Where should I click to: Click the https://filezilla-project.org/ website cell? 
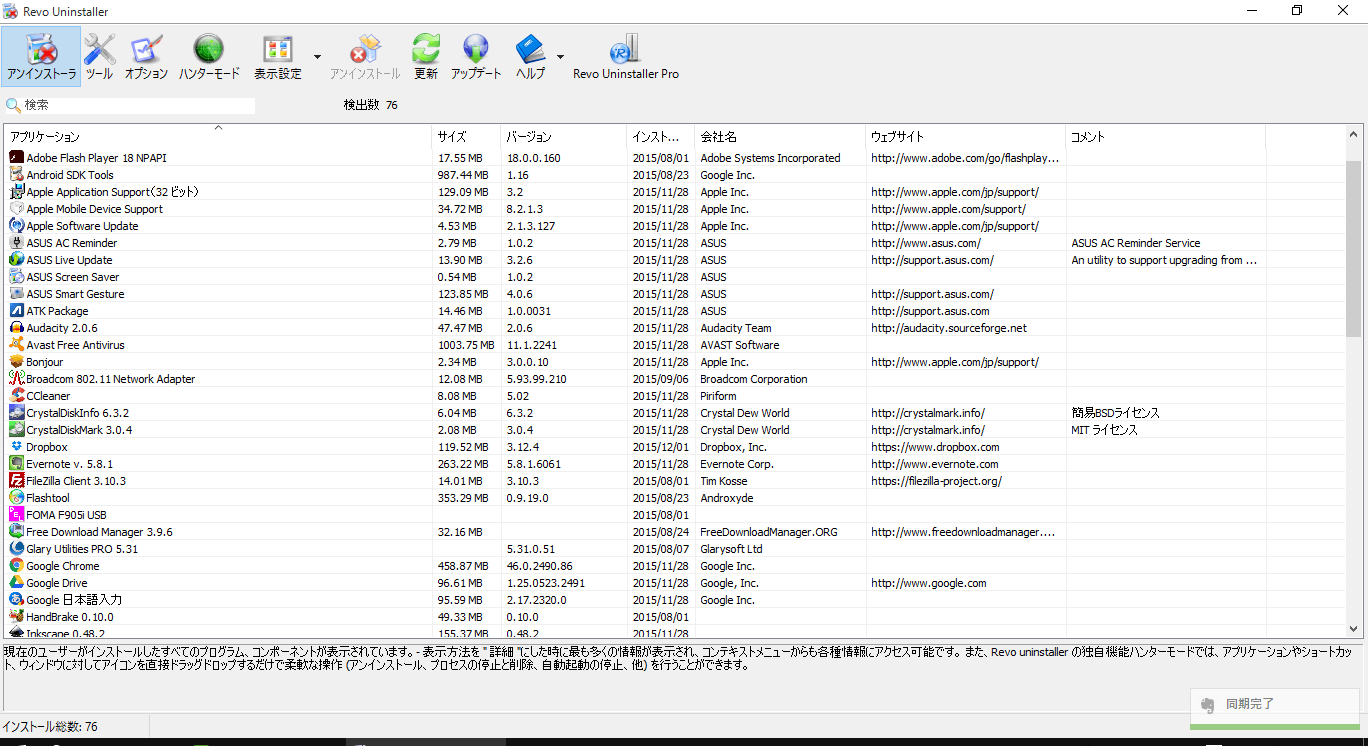(x=936, y=481)
